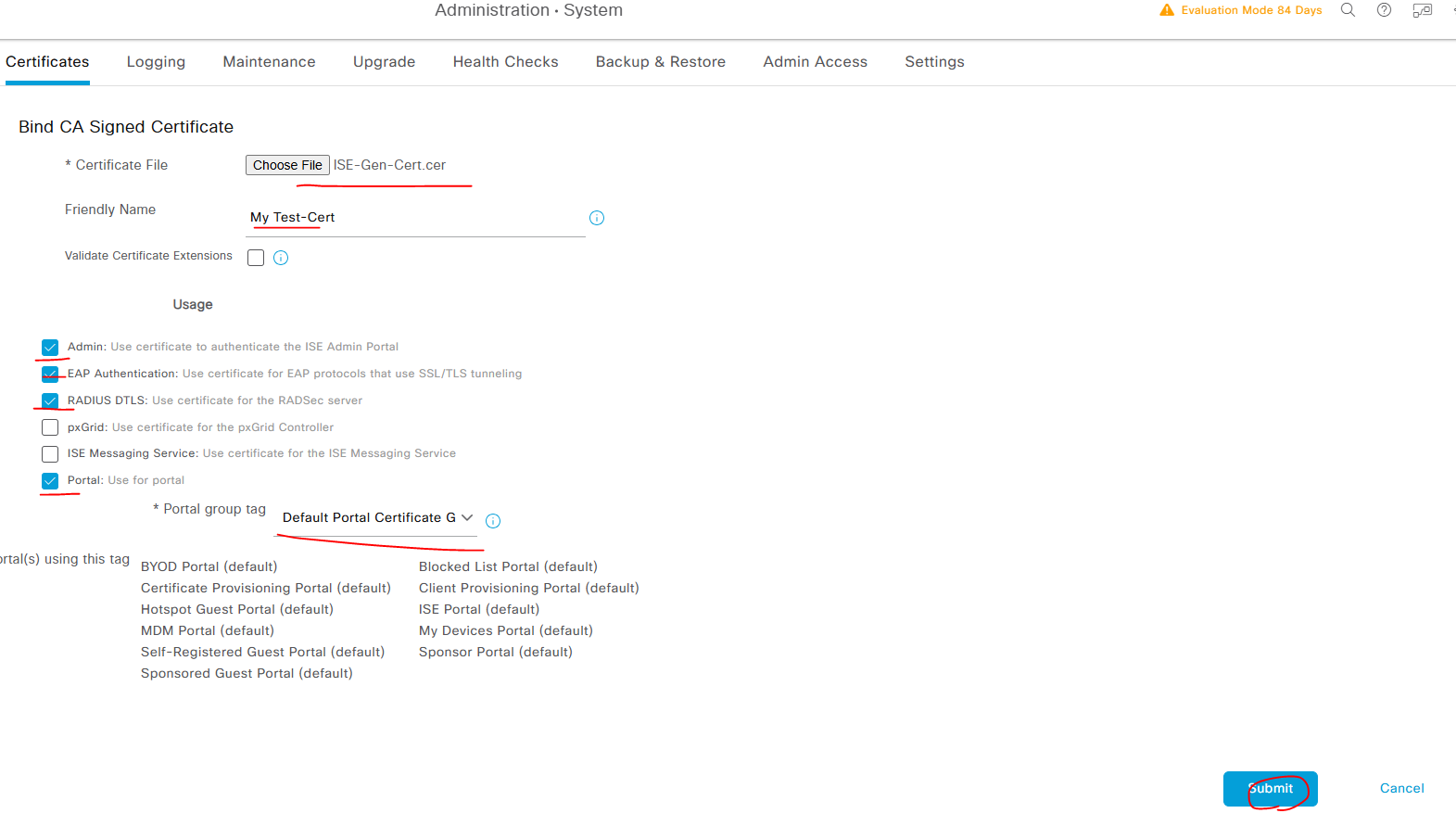Check the ISE Messaging Service checkbox

50,454
